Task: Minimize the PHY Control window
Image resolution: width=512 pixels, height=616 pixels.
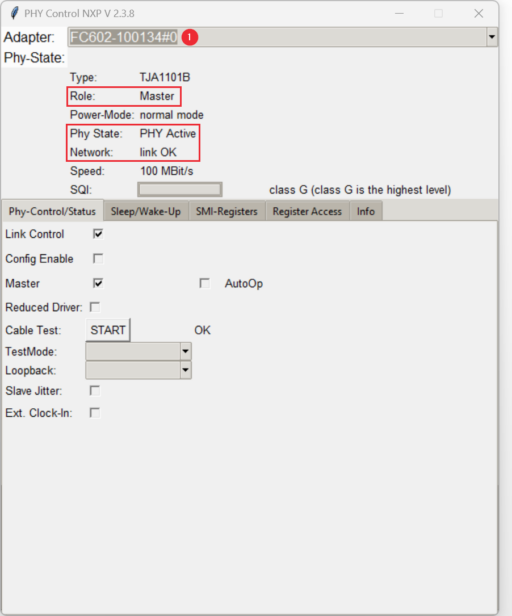Action: click(x=399, y=13)
